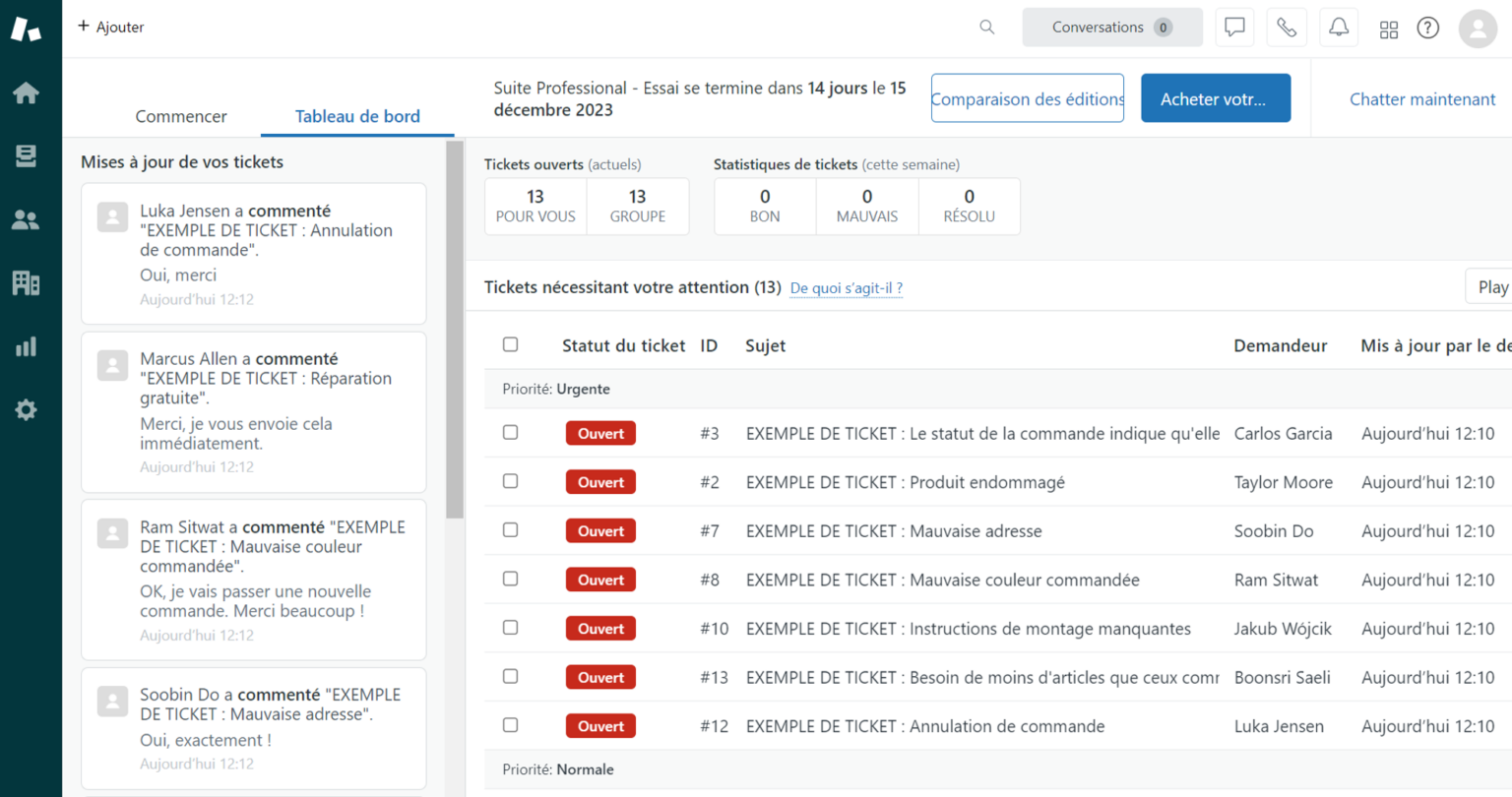The width and height of the screenshot is (1512, 797).
Task: Open the help question mark icon
Action: pos(1427,28)
